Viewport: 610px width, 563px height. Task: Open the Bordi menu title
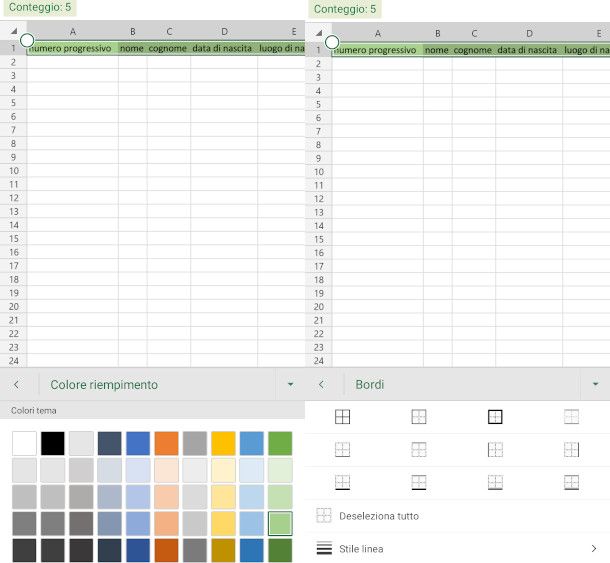[x=370, y=384]
